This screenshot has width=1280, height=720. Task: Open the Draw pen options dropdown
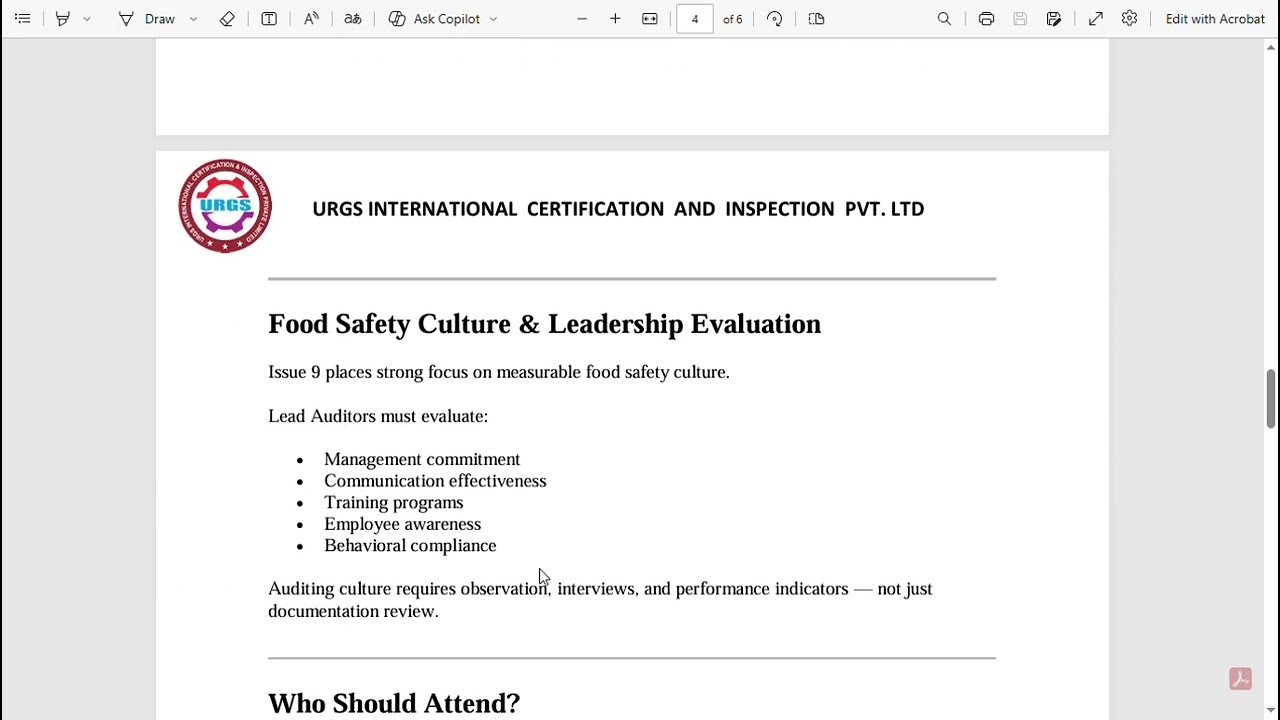pos(194,19)
